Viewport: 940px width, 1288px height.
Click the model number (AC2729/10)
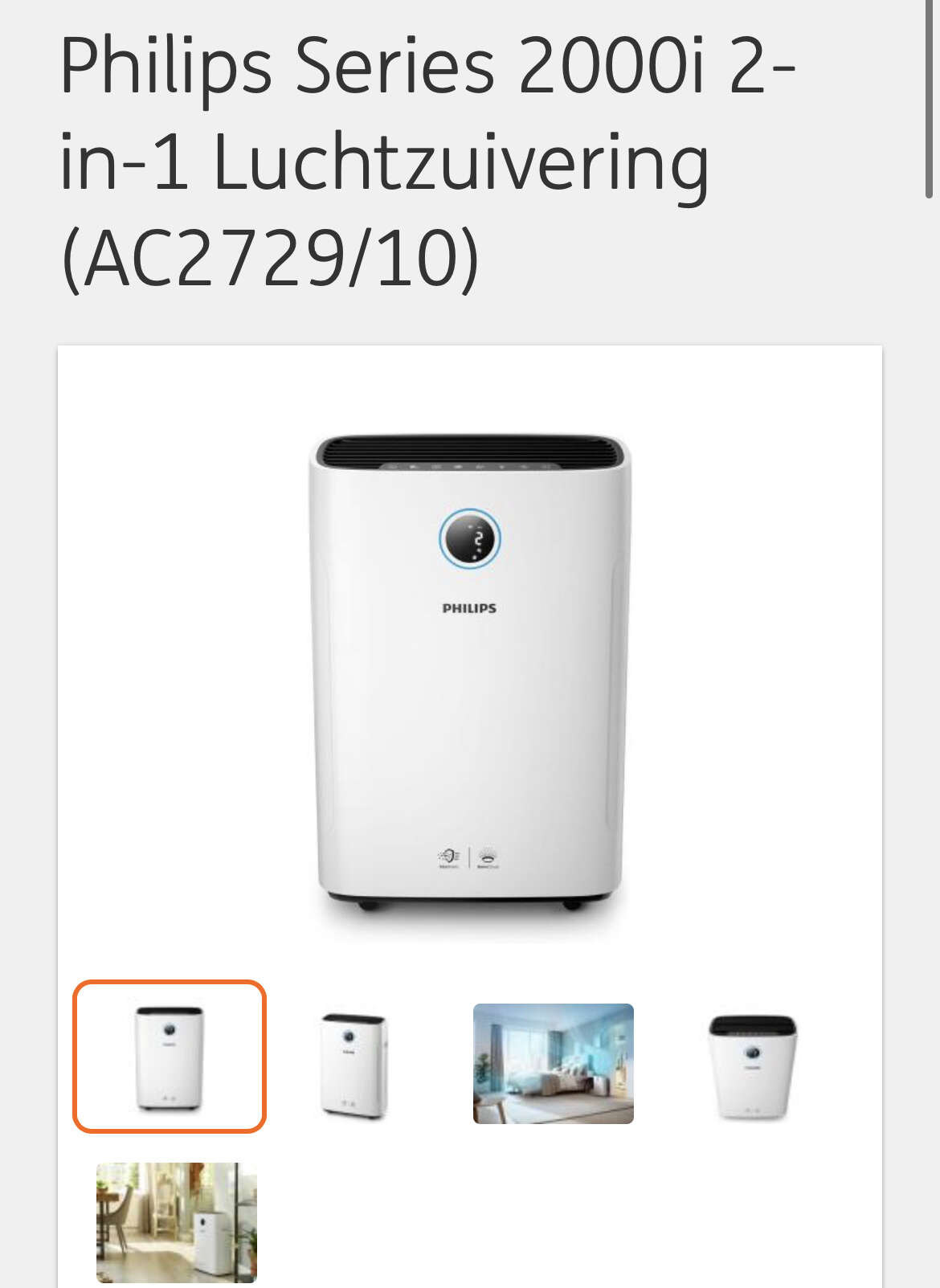(x=270, y=259)
